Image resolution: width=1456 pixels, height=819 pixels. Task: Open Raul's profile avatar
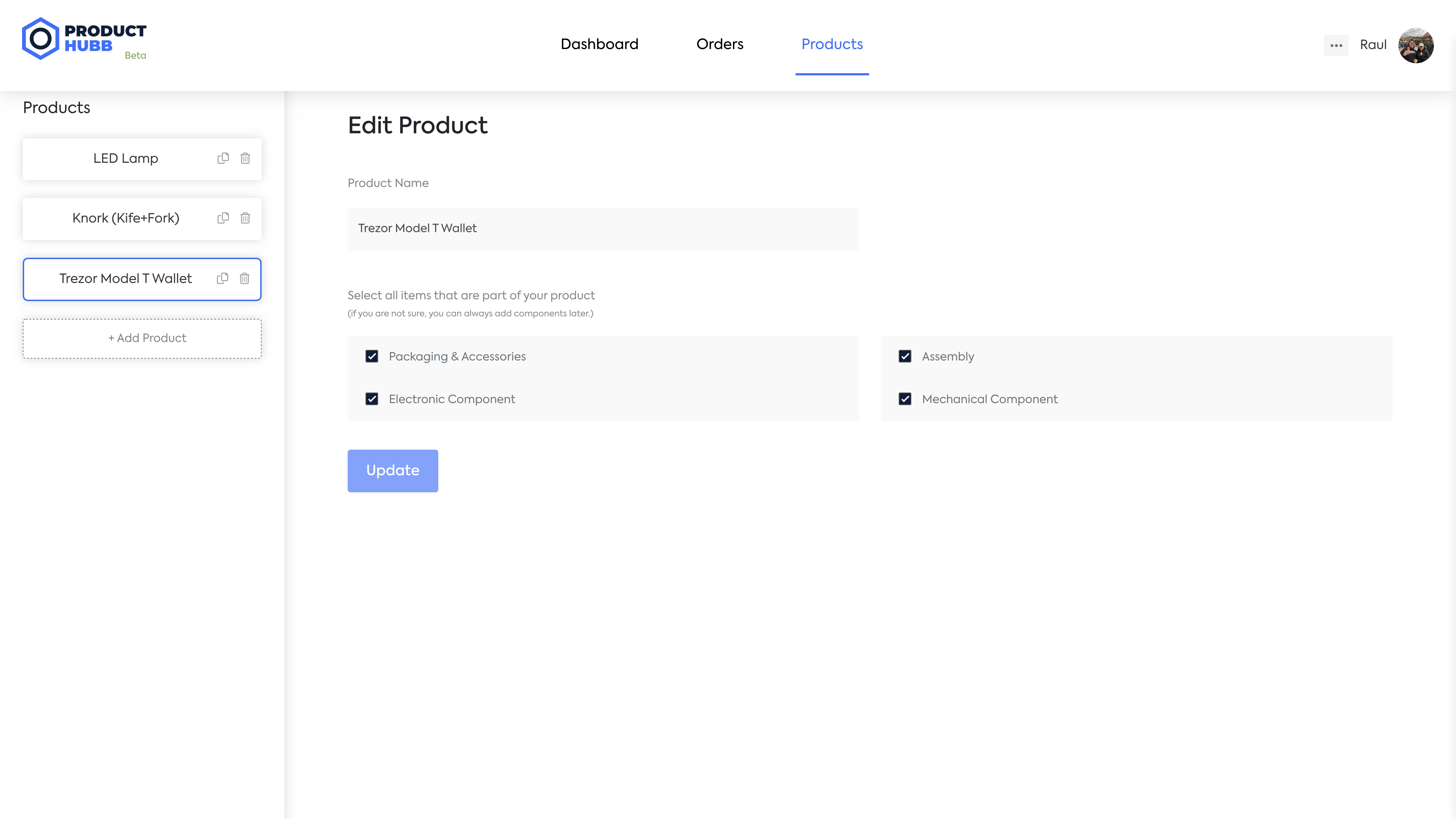click(1416, 45)
